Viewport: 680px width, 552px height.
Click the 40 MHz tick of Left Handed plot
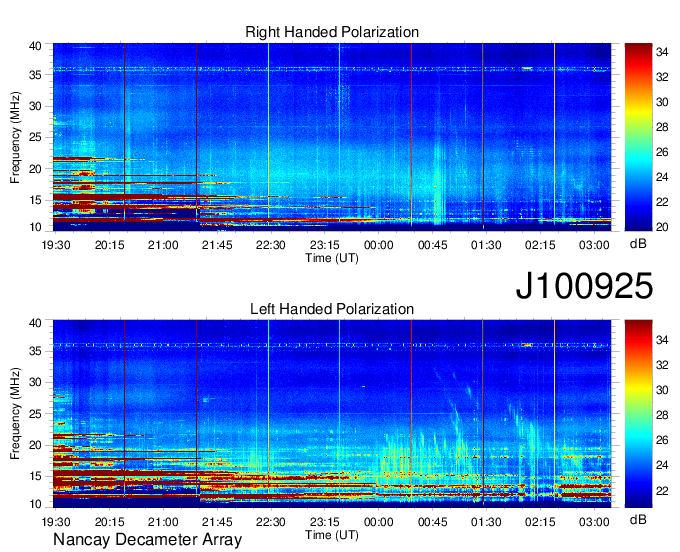tap(35, 323)
